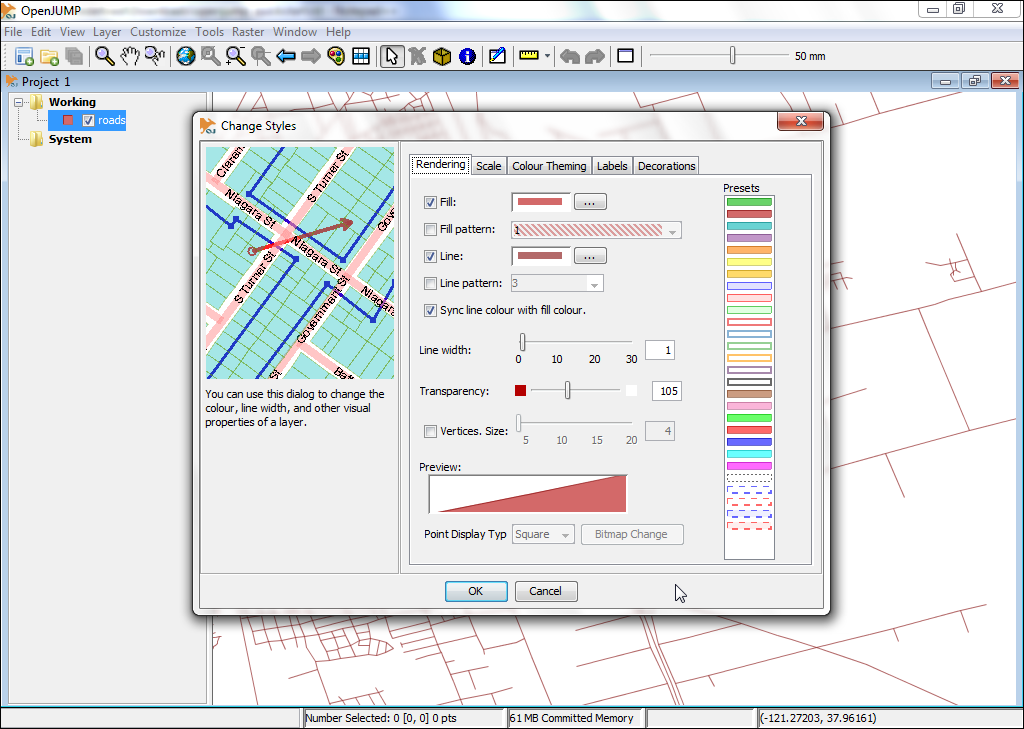The image size is (1024, 729).
Task: Click the Redo toolbar arrow
Action: tap(595, 56)
